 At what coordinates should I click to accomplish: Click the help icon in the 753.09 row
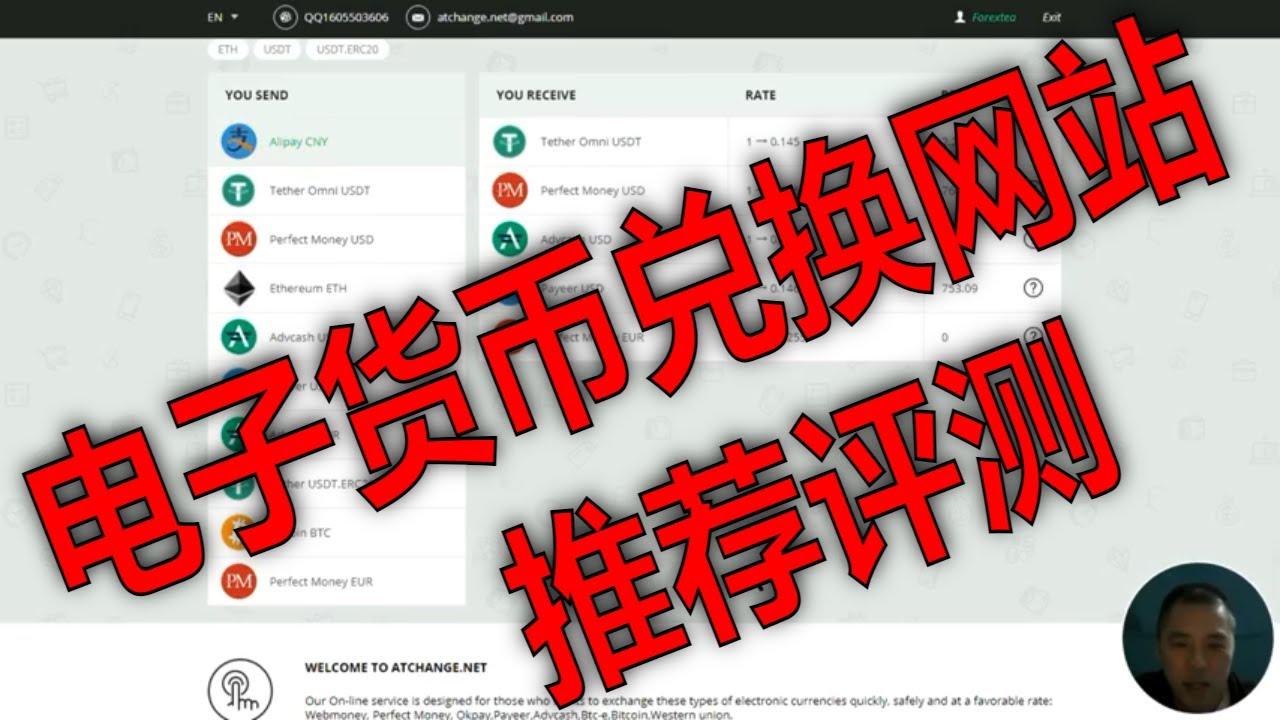(1033, 288)
